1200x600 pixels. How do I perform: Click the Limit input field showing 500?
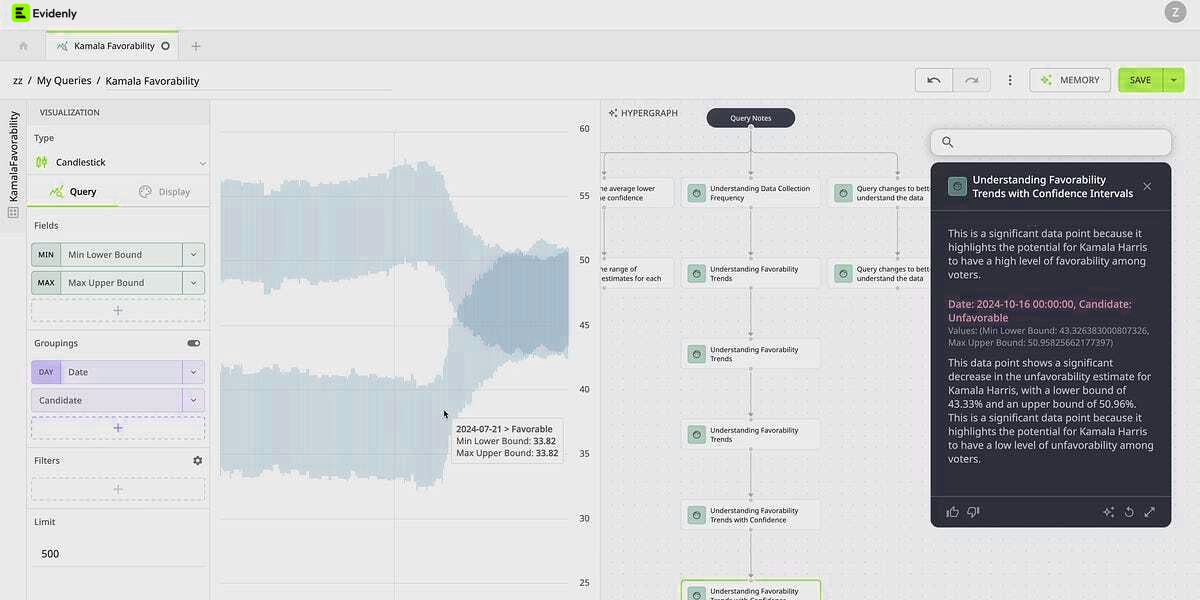tap(118, 553)
